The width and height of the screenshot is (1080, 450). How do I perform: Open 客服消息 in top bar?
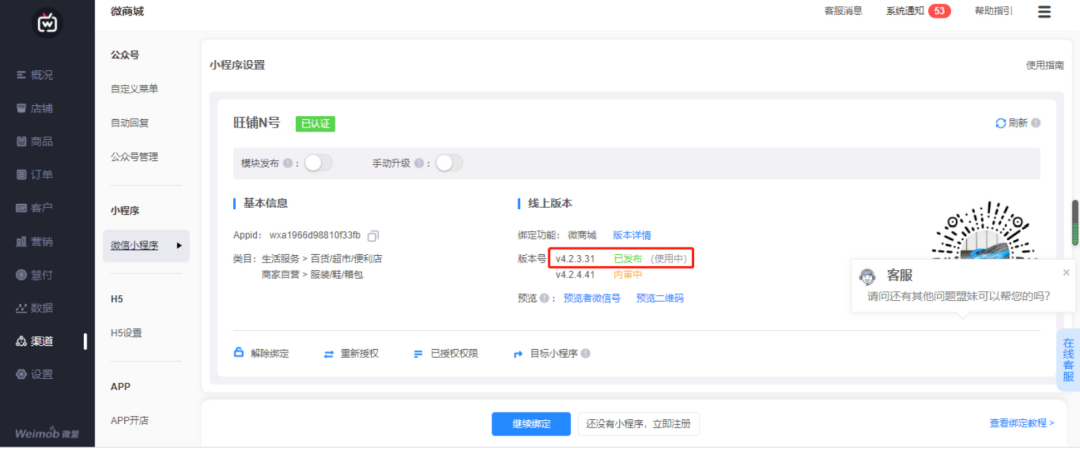click(x=843, y=11)
